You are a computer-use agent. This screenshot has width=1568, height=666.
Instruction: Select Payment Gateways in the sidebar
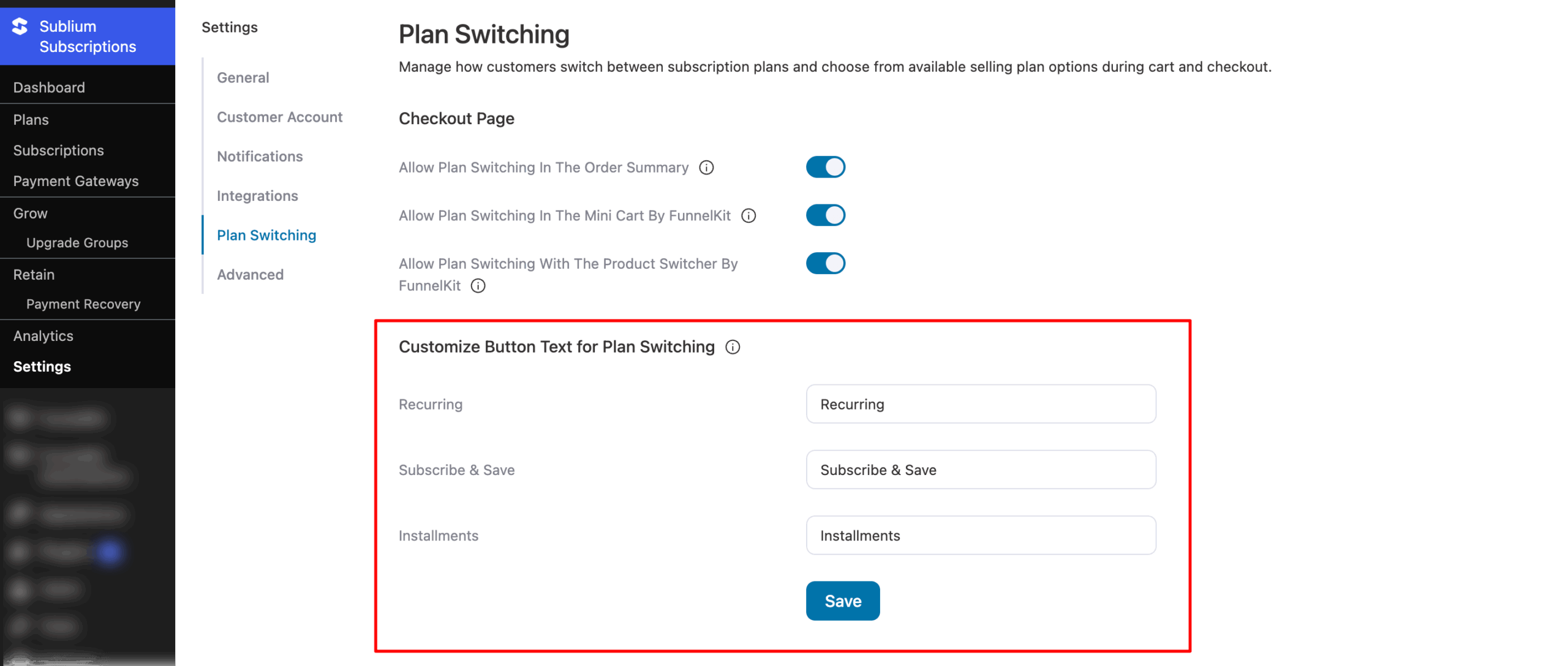pos(76,181)
